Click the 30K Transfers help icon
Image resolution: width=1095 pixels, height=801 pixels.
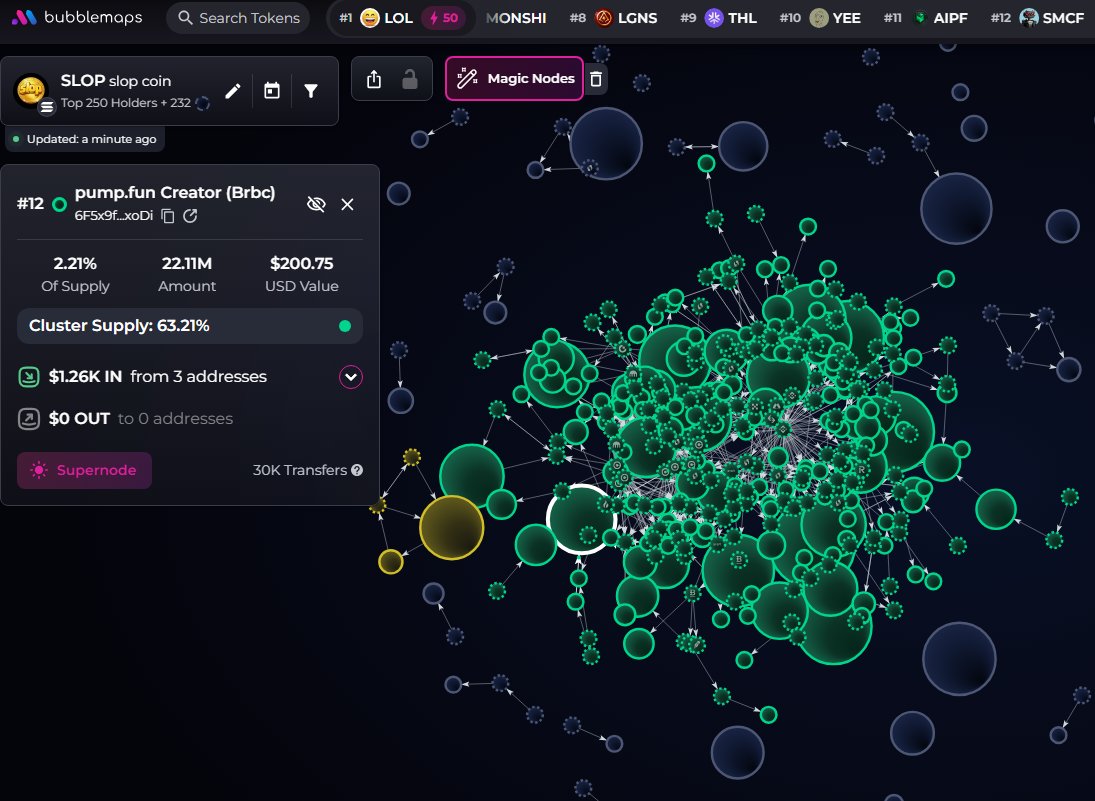357,470
